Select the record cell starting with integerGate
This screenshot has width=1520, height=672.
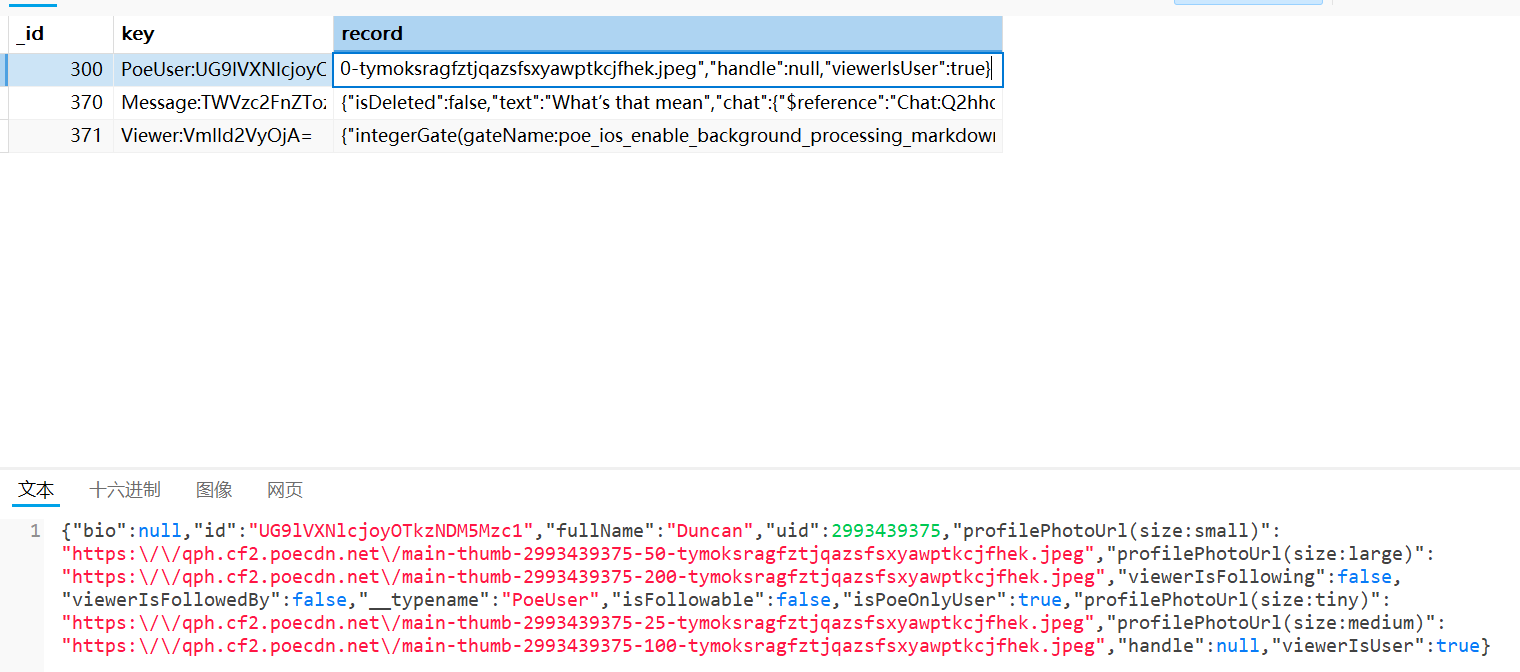pyautogui.click(x=667, y=136)
